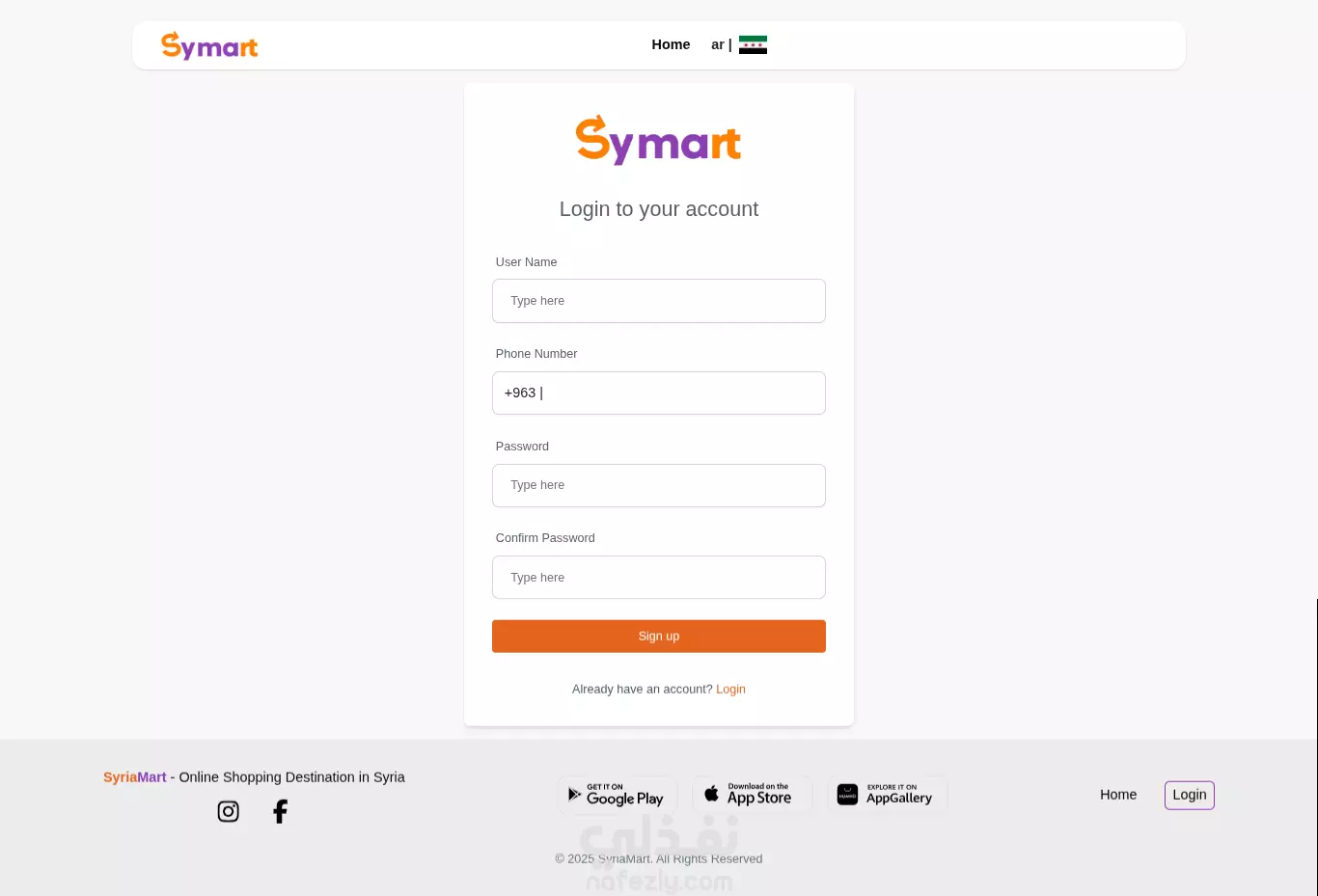Open the footer Home link
The height and width of the screenshot is (896, 1318).
pyautogui.click(x=1118, y=795)
